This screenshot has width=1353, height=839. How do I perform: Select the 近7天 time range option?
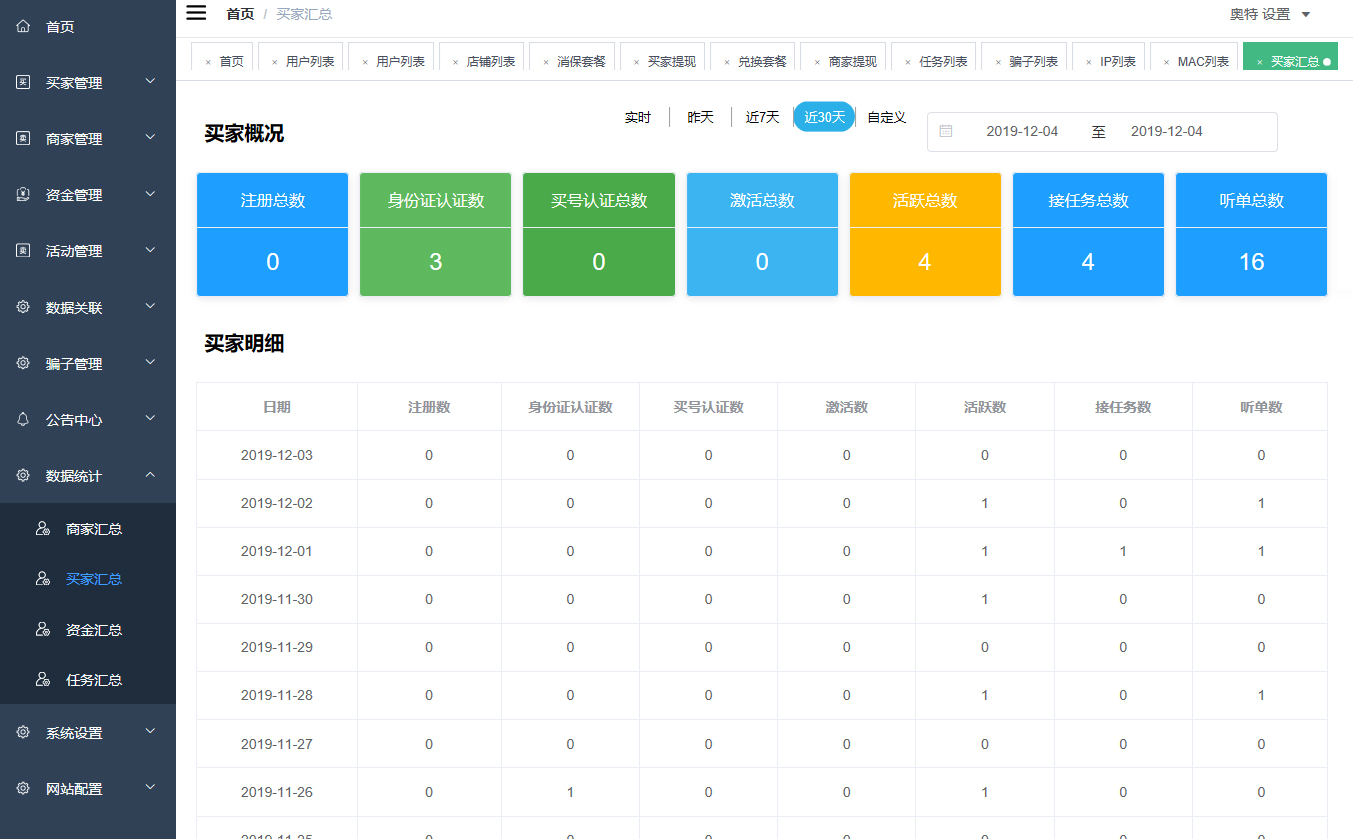762,118
